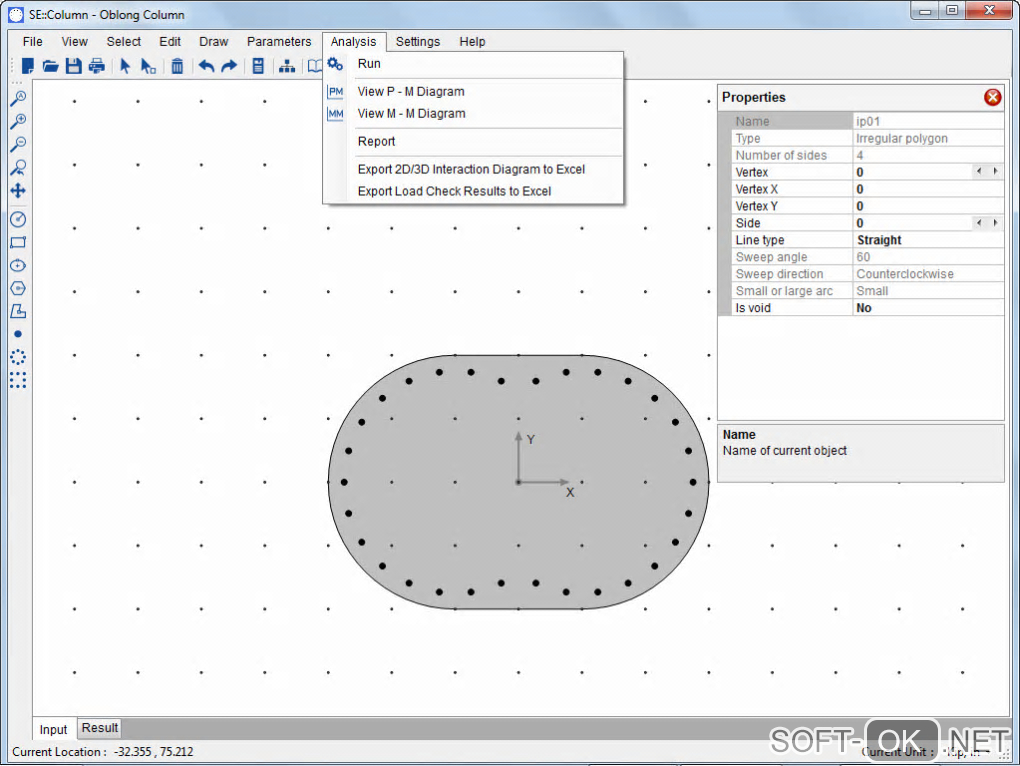Screen dimensions: 1020x766
Task: Select View P - M Diagram
Action: click(x=410, y=92)
